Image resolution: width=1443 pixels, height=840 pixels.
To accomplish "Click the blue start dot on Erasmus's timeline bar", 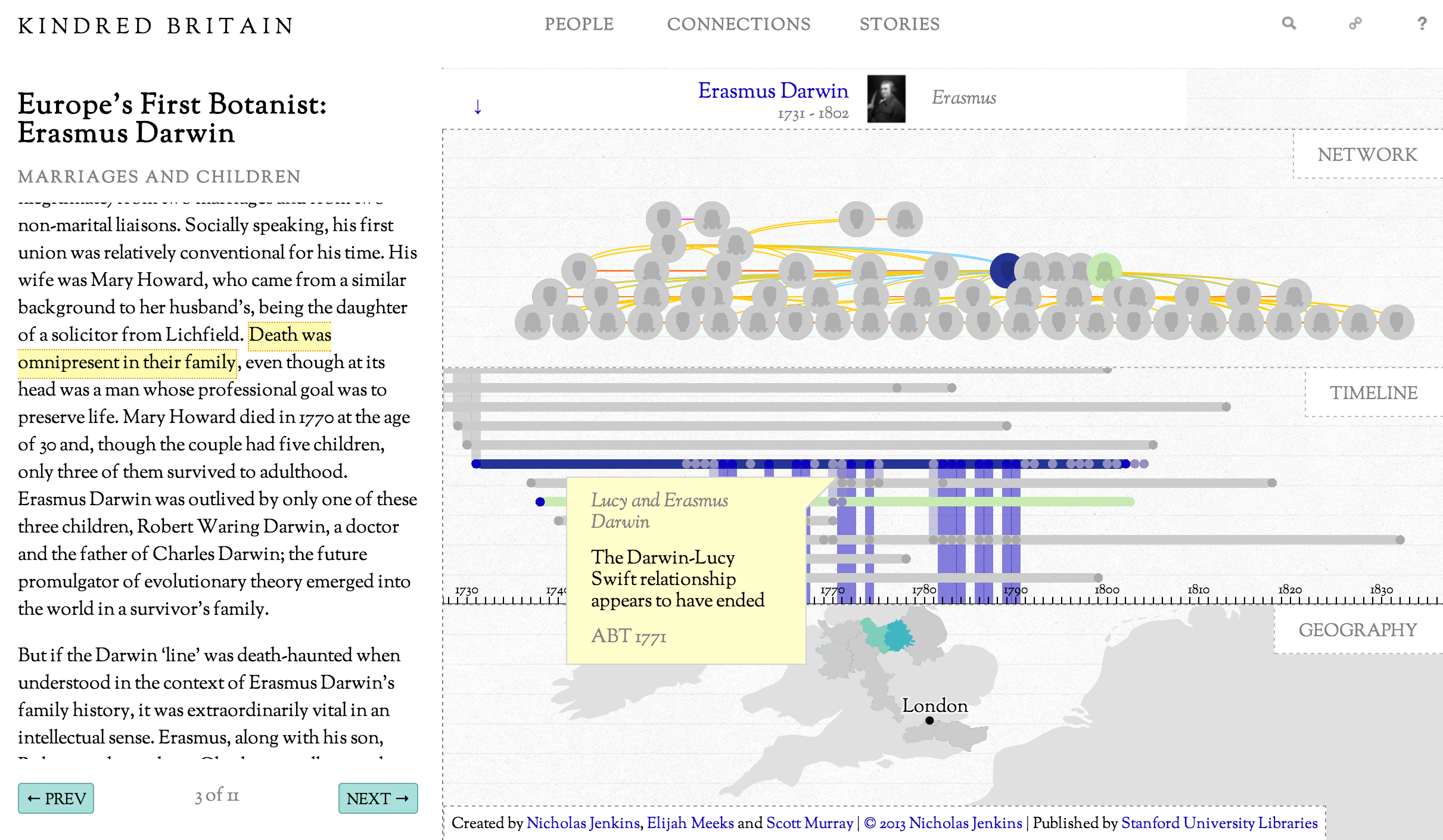I will [x=476, y=463].
